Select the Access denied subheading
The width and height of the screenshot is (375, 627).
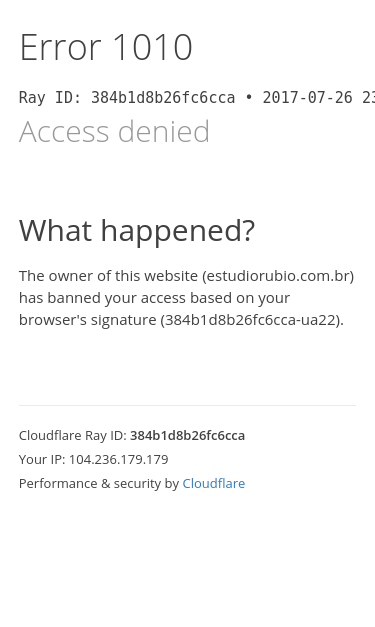pyautogui.click(x=114, y=132)
